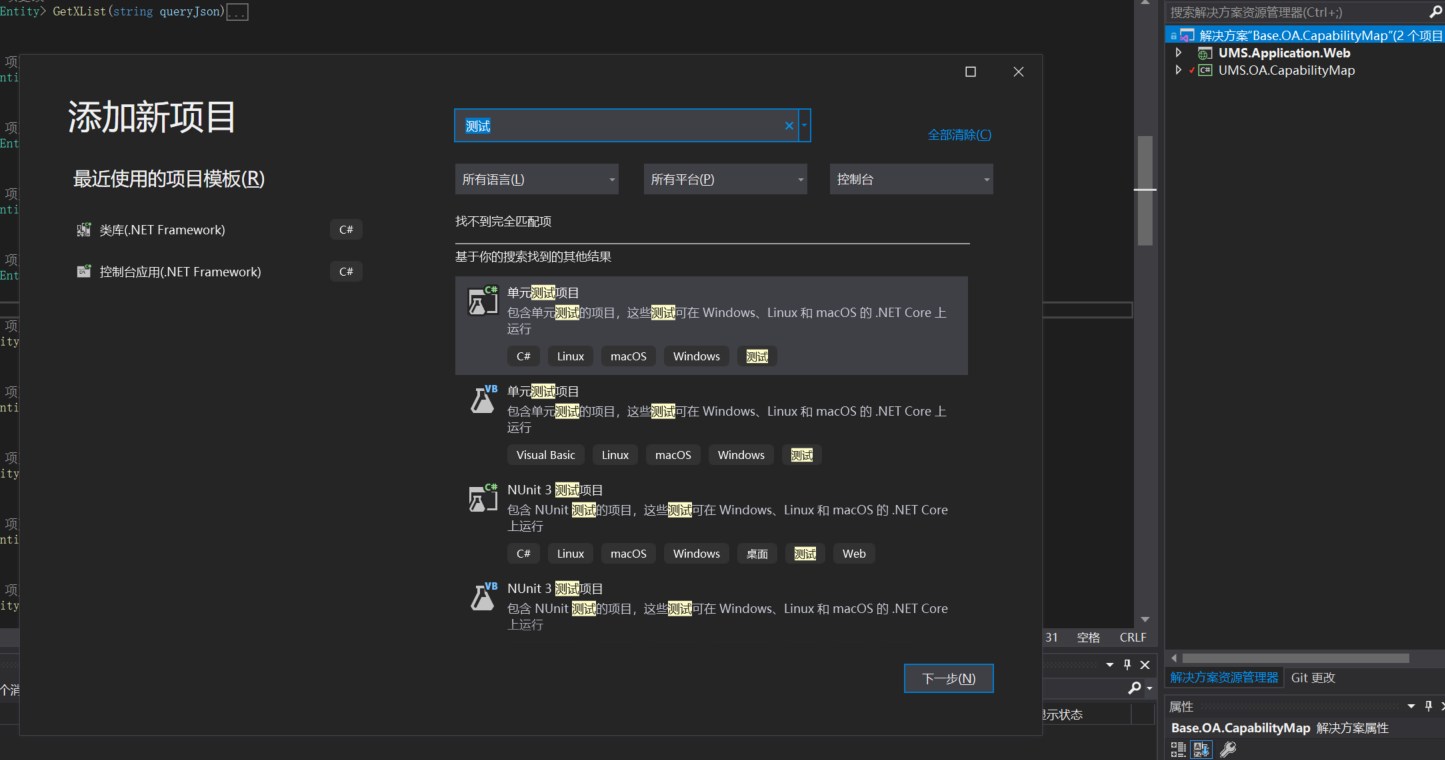The image size is (1445, 760).
Task: Click the Web tag on NUnit C# template
Action: [x=854, y=554]
